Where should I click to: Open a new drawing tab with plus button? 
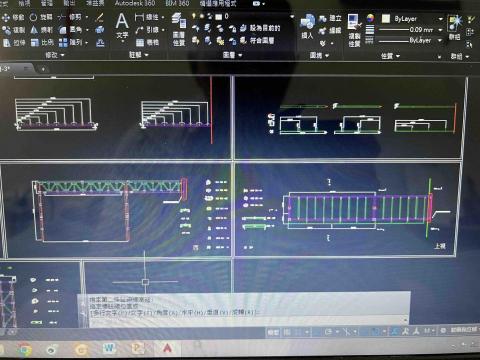43,69
